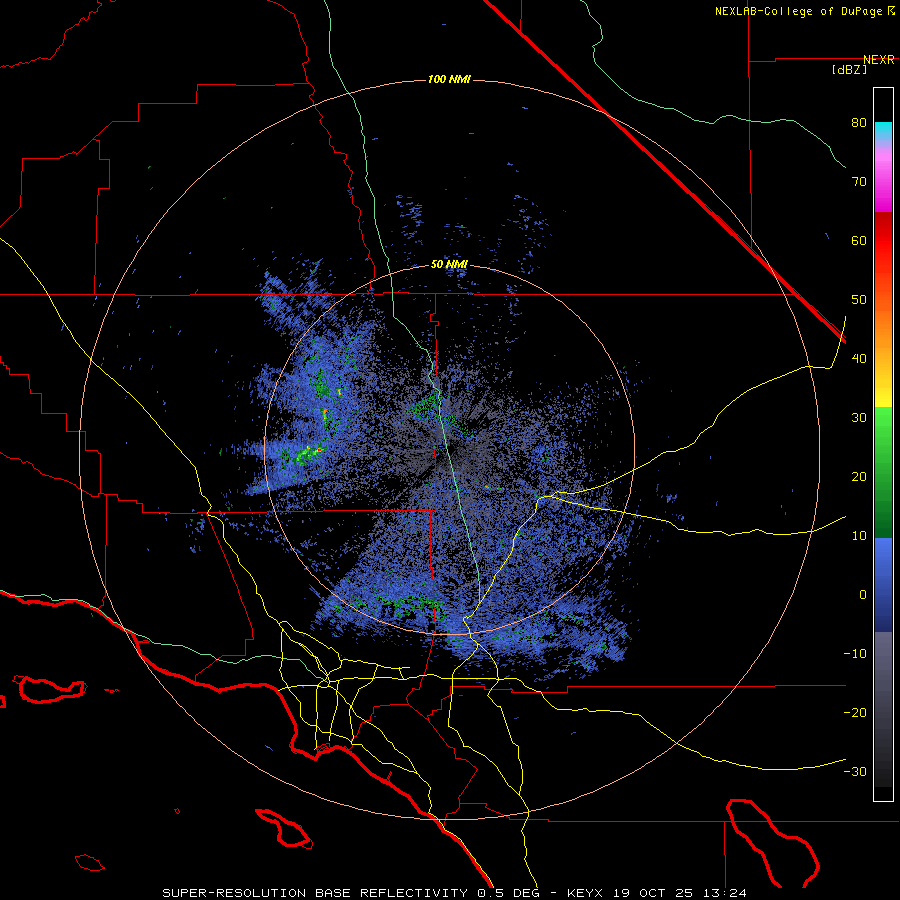Viewport: 900px width, 900px height.
Task: Click the 20 value on the dBZ scale
Action: (859, 477)
